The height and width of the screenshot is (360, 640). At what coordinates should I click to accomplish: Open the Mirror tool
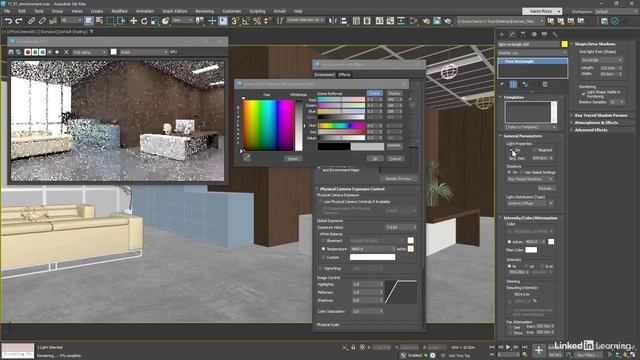[x=333, y=21]
